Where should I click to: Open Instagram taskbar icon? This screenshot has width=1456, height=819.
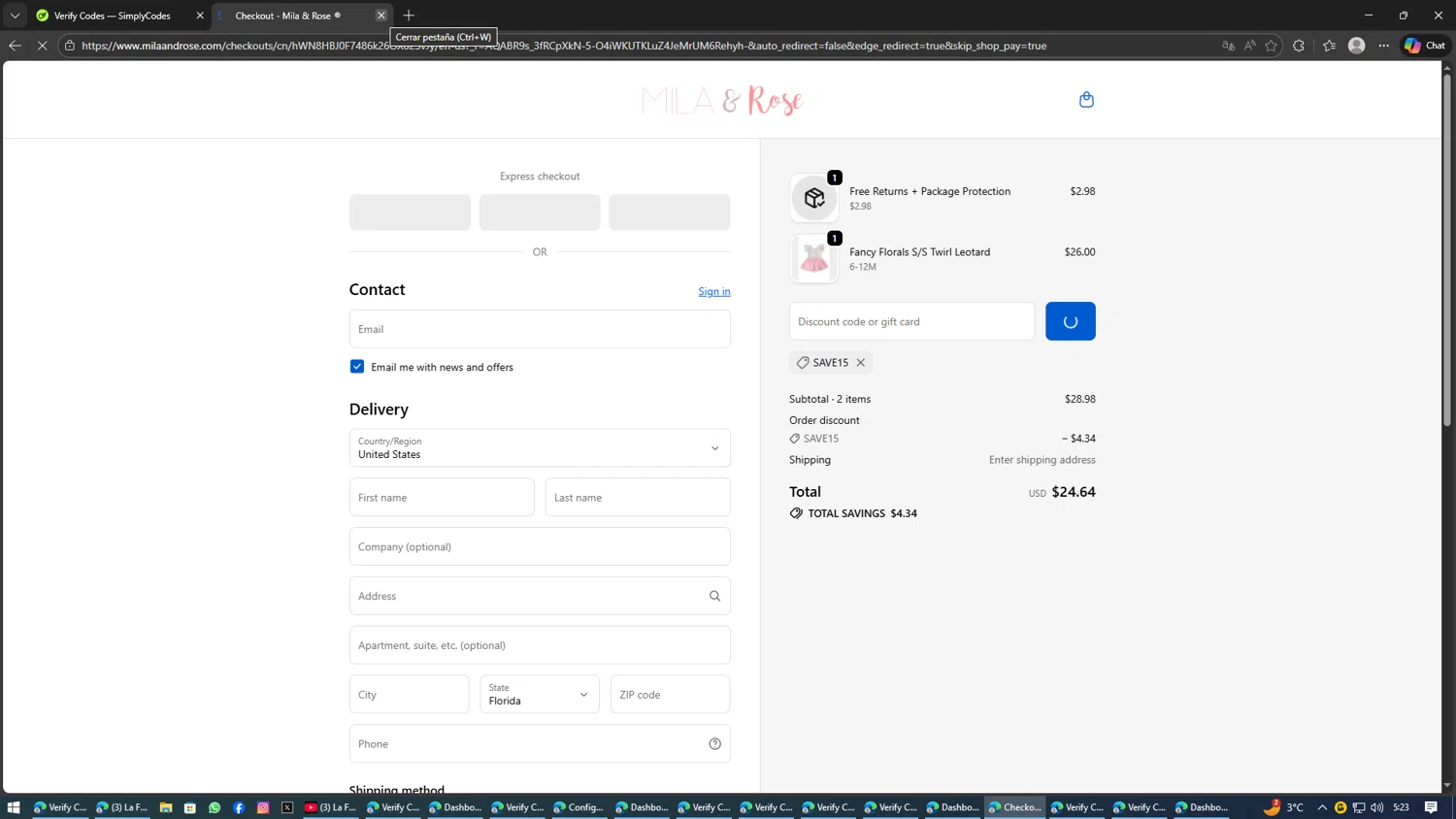point(263,807)
